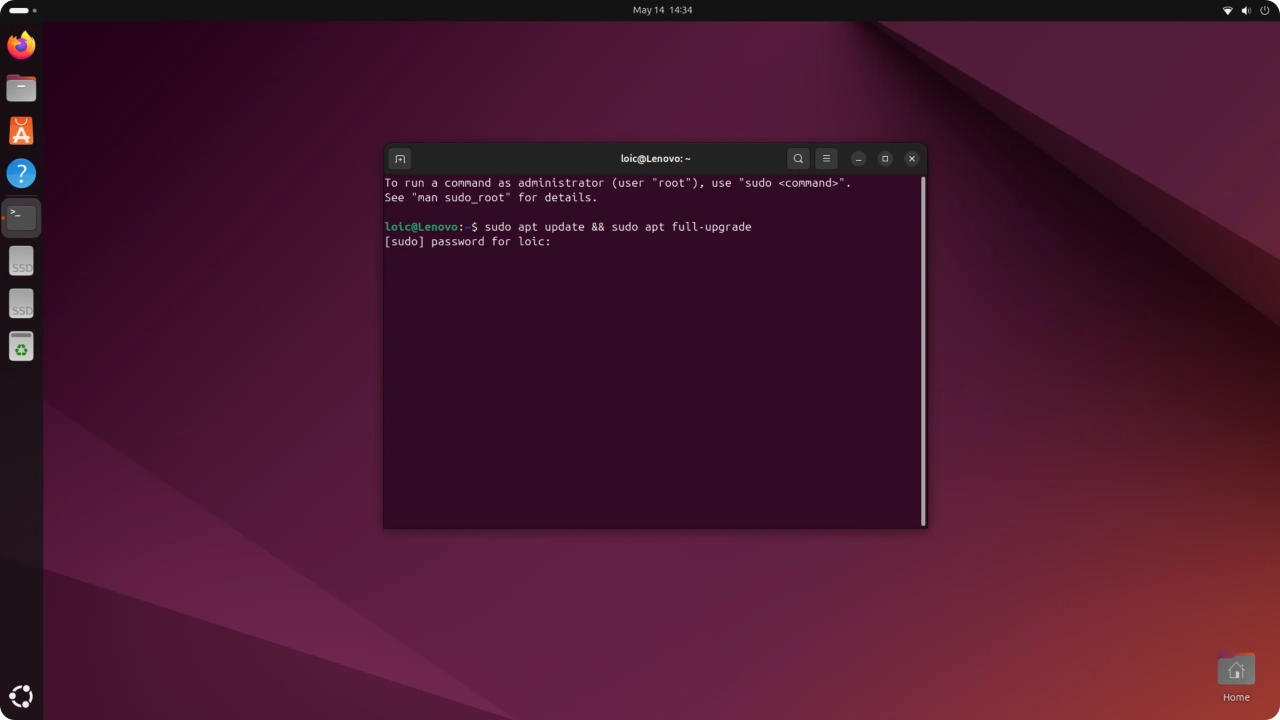This screenshot has width=1280, height=720.
Task: Click the terminal's vertical scrollbar
Action: tap(922, 350)
